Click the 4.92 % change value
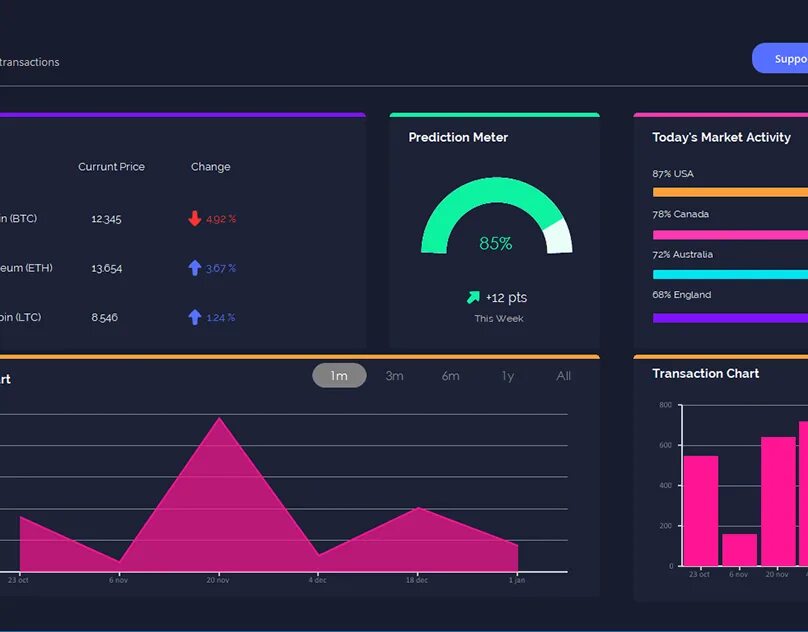 coord(221,219)
